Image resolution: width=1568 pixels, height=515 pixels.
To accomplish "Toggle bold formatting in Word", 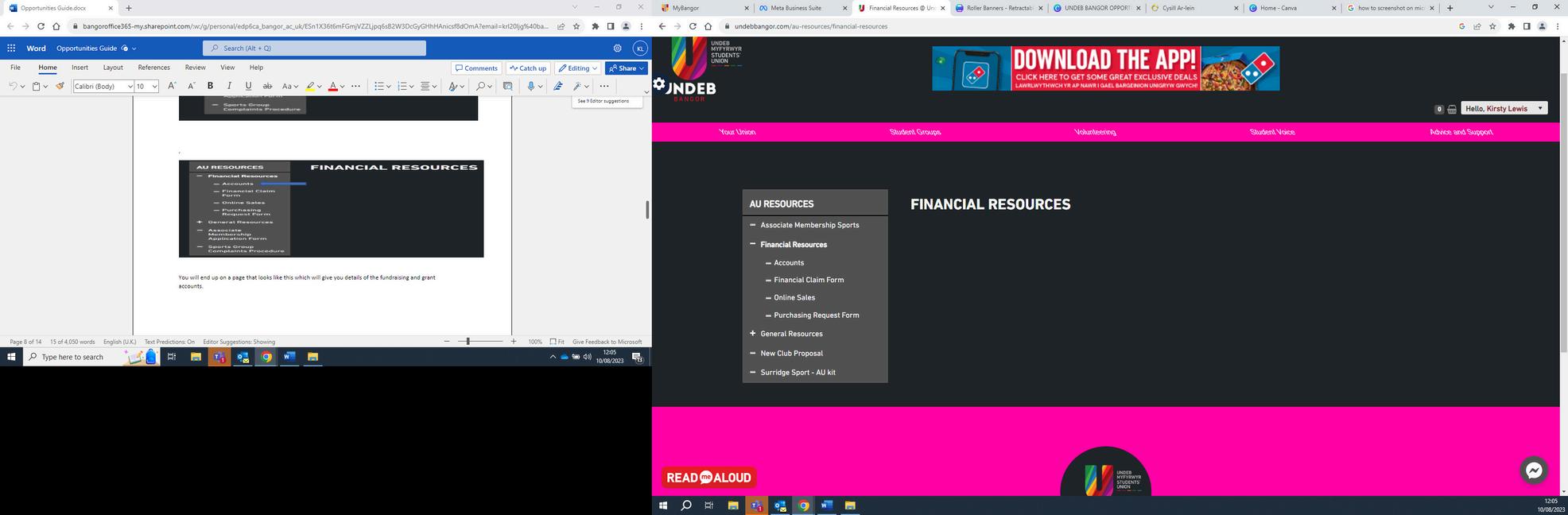I will [210, 86].
